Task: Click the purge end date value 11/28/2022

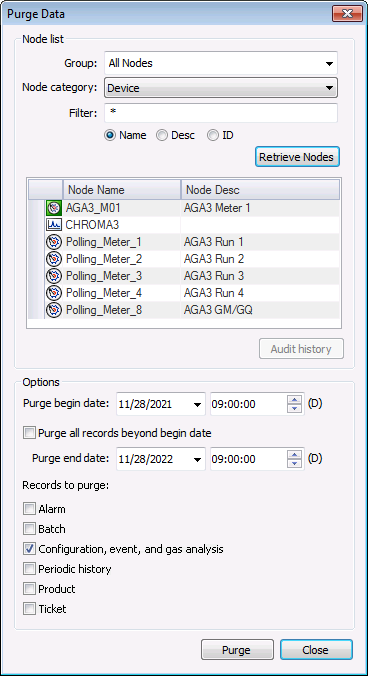Action: pos(146,459)
